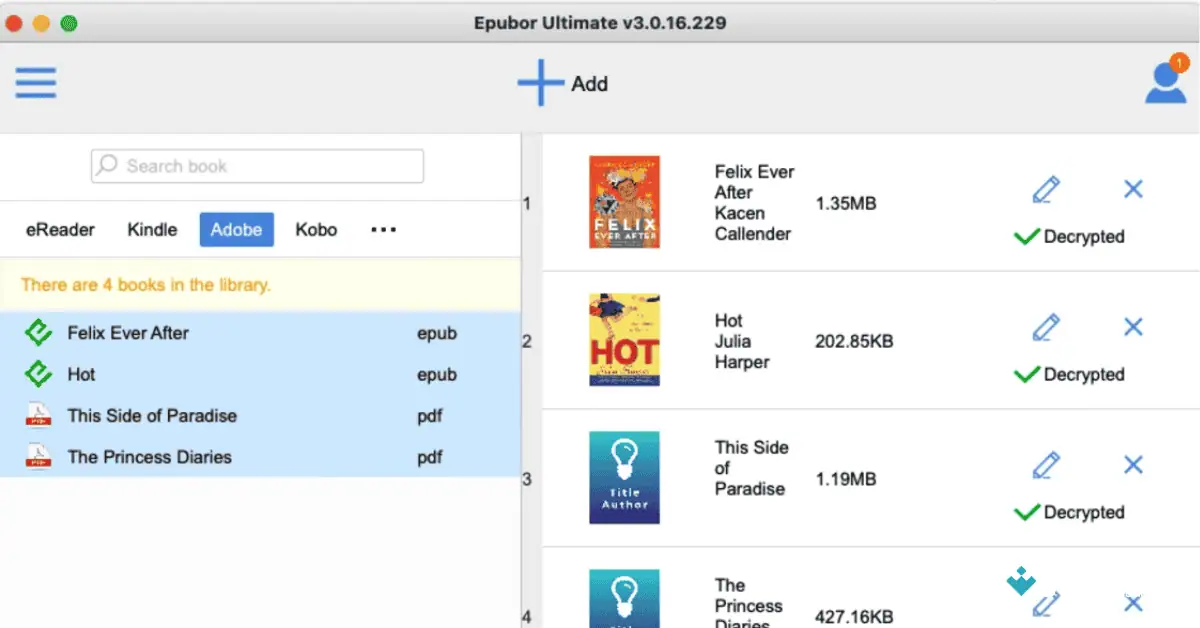Click the search magnifier icon
Screen dimensions: 1200x628
(x=105, y=165)
